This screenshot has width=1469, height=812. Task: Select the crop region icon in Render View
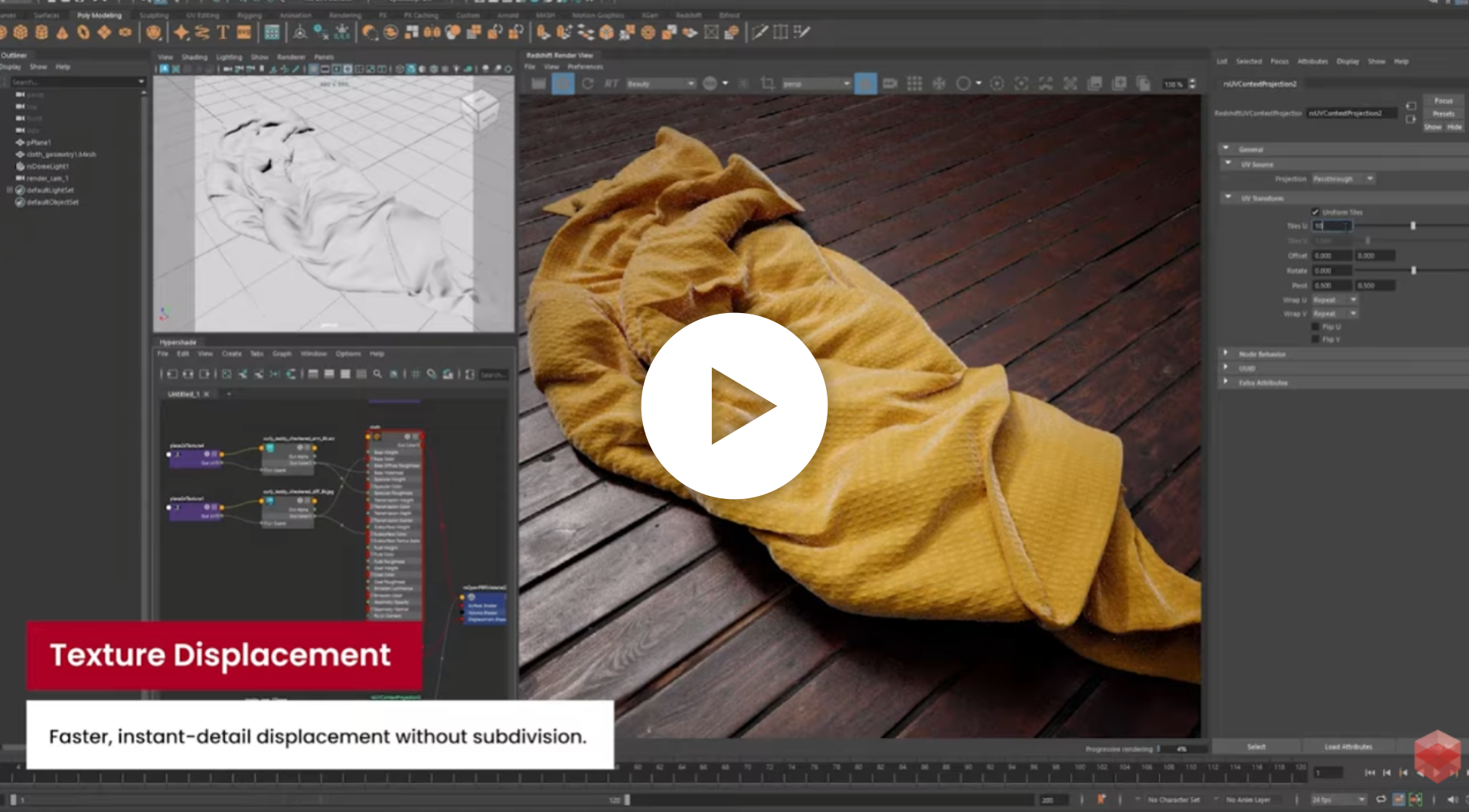[x=767, y=83]
